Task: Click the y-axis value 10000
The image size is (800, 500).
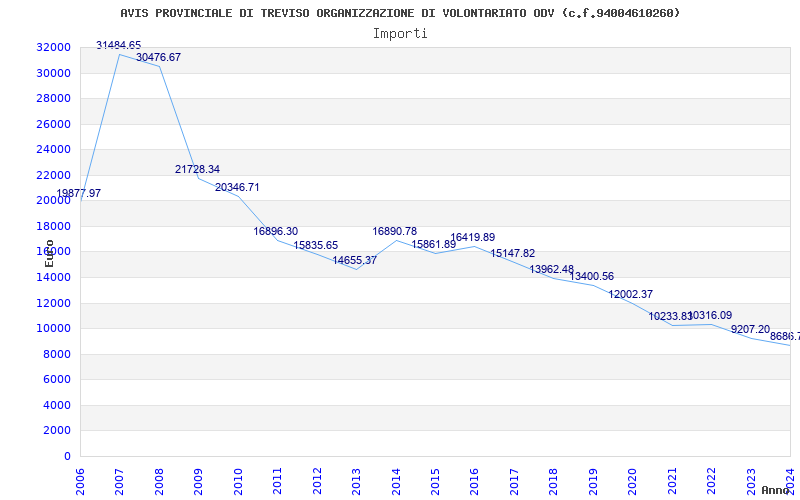Action: (x=54, y=329)
